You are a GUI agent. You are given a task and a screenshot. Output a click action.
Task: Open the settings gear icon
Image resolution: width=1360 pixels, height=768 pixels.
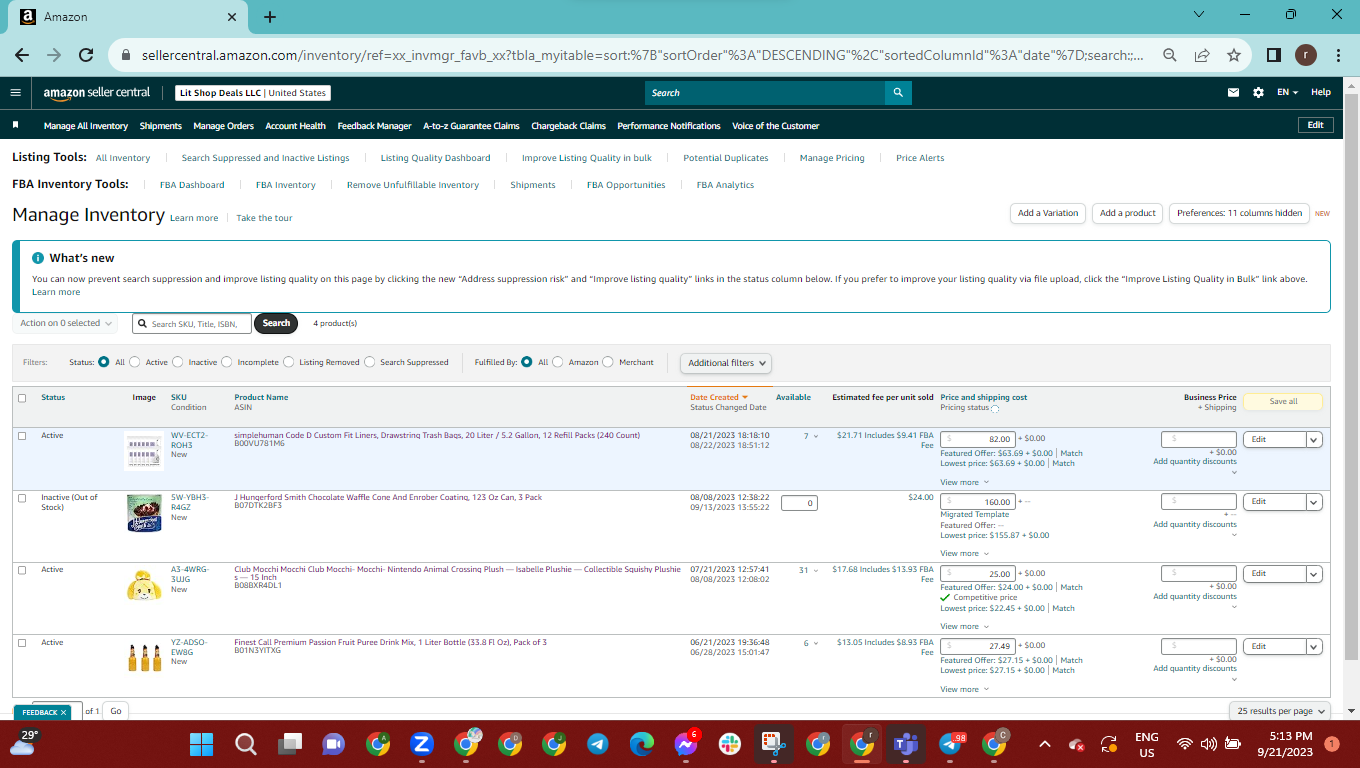(x=1258, y=93)
